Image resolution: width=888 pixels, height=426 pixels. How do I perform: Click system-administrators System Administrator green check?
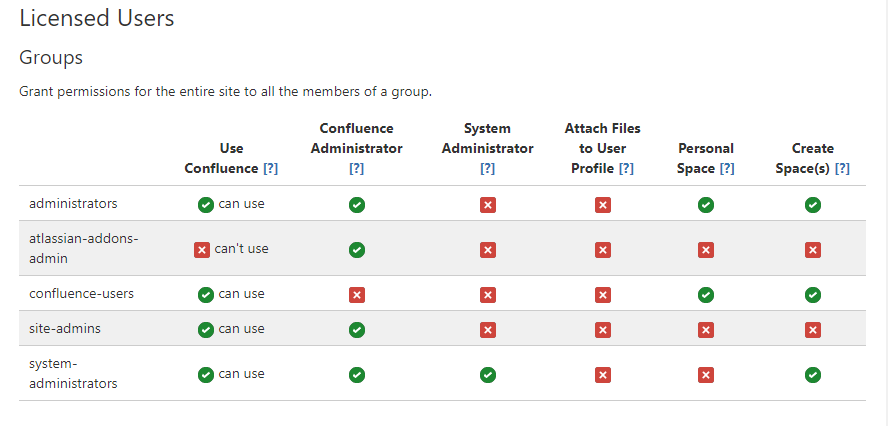tap(488, 375)
